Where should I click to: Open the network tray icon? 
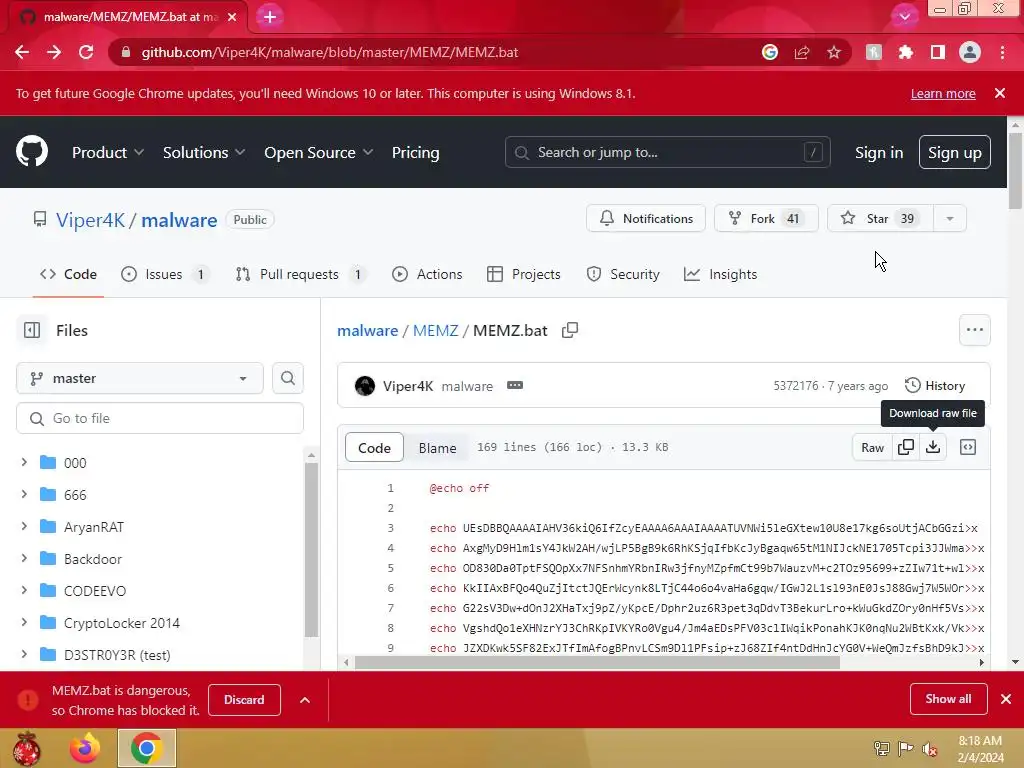882,748
